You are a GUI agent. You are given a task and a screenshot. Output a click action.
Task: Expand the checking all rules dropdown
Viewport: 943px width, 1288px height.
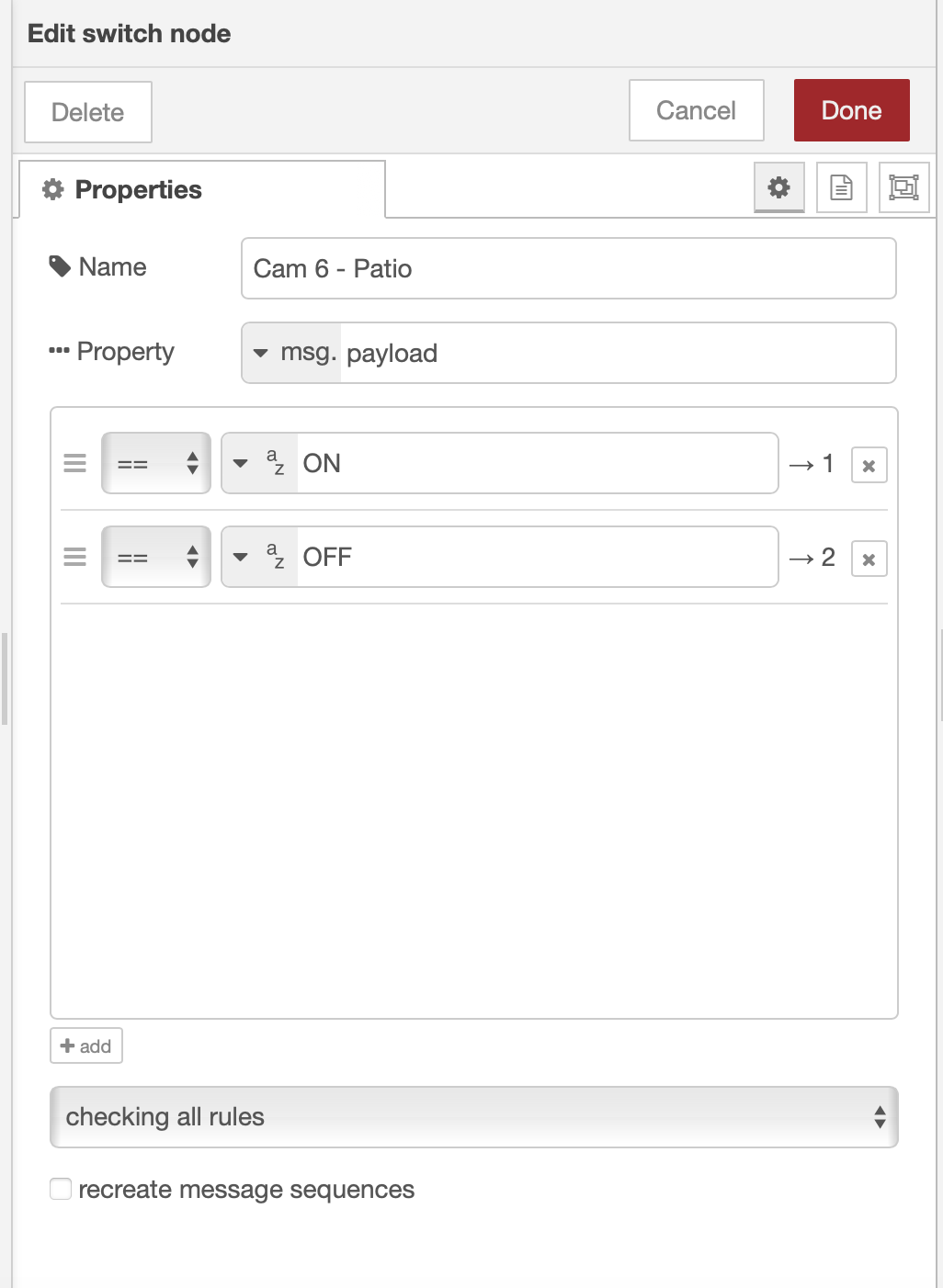tap(473, 1117)
